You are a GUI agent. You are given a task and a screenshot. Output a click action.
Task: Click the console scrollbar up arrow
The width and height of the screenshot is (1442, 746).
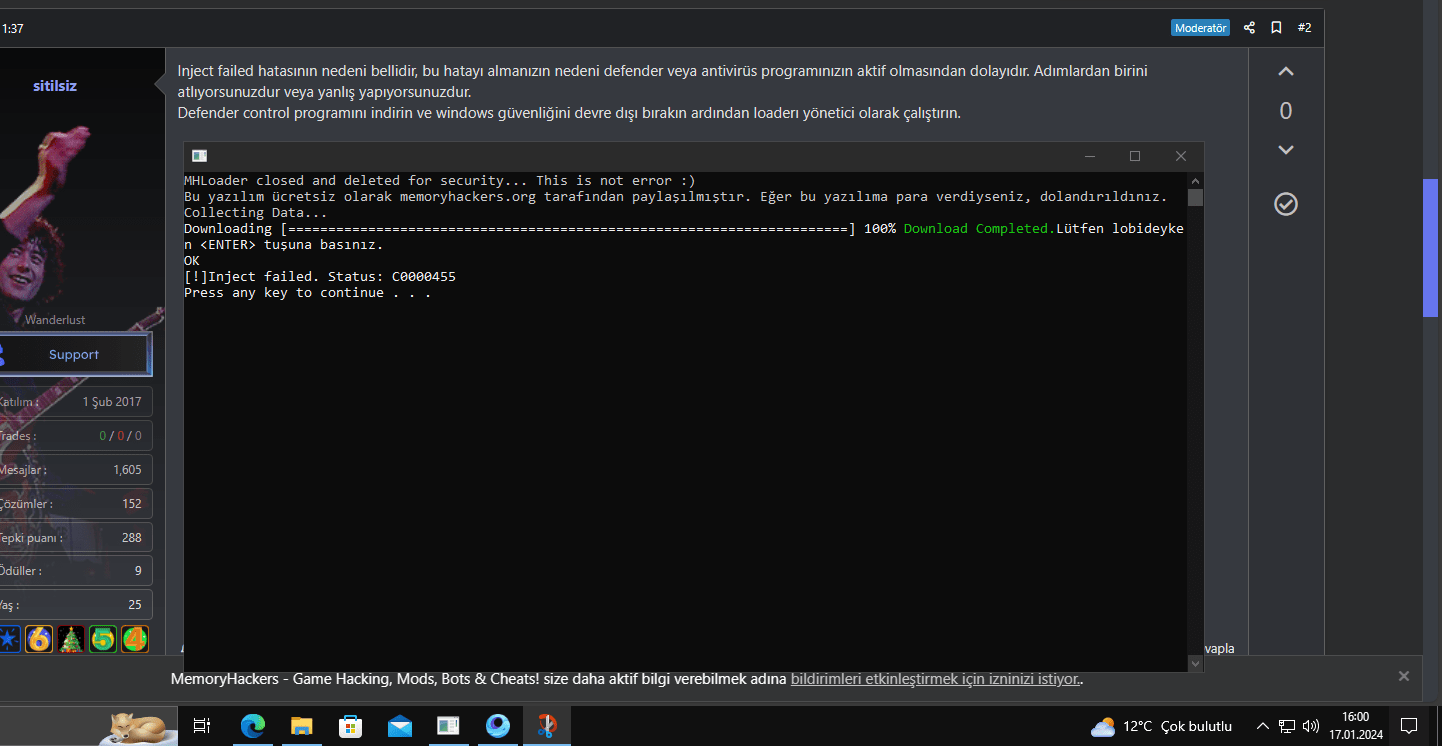click(x=1195, y=180)
